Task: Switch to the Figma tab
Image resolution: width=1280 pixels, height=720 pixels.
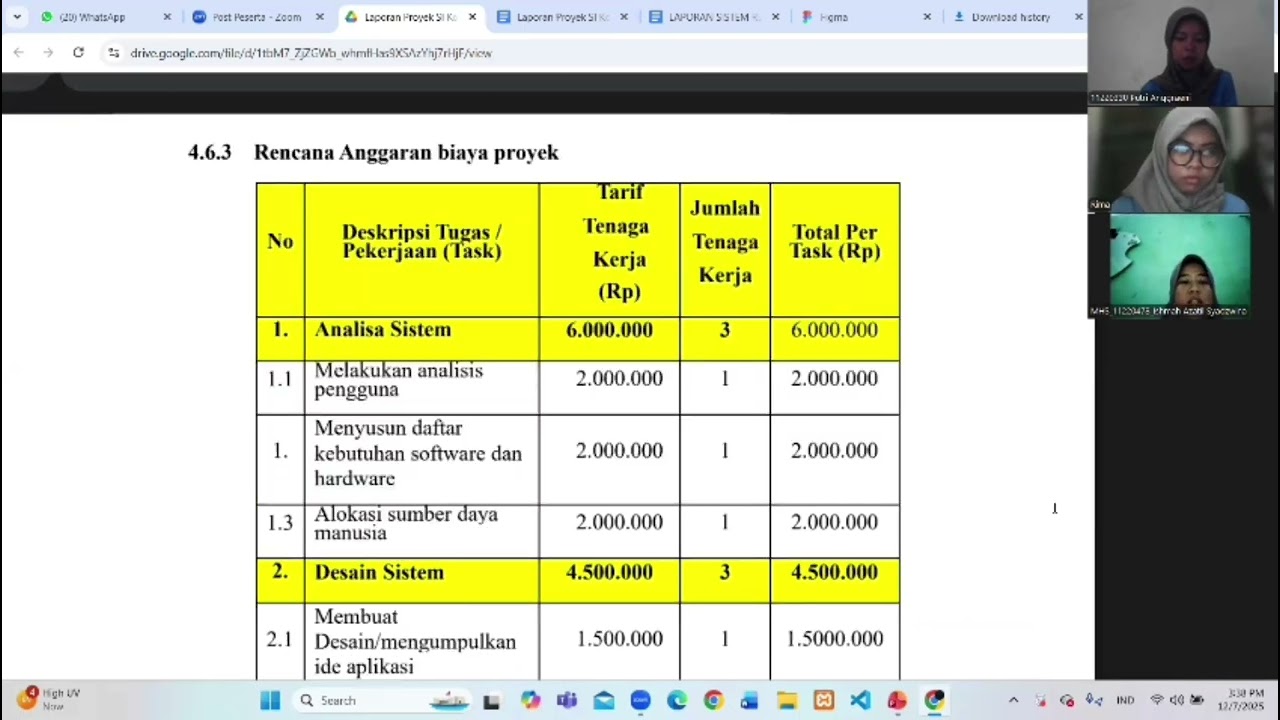Action: [867, 17]
